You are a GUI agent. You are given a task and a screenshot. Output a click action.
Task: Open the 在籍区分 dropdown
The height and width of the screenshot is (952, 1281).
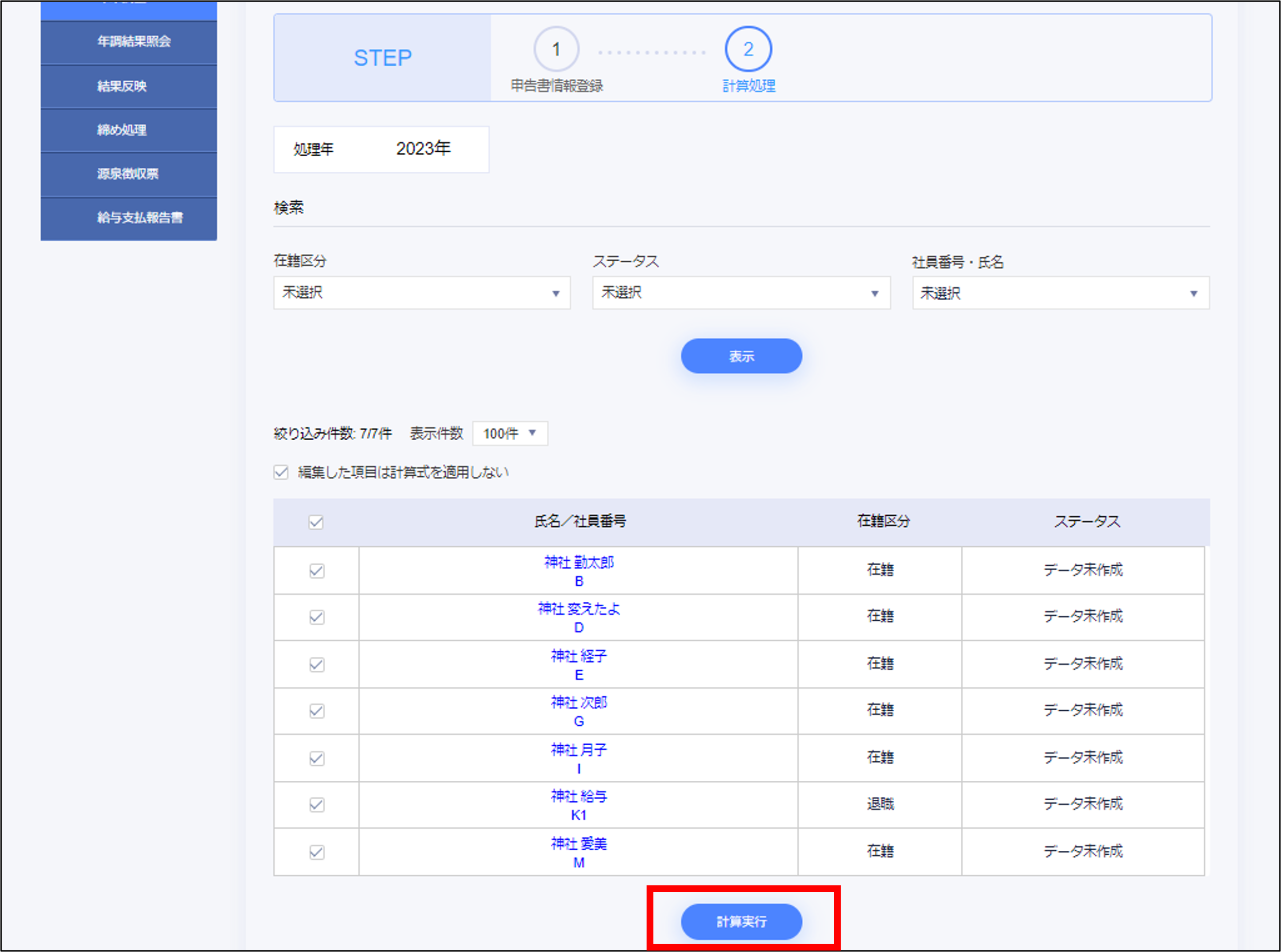421,293
